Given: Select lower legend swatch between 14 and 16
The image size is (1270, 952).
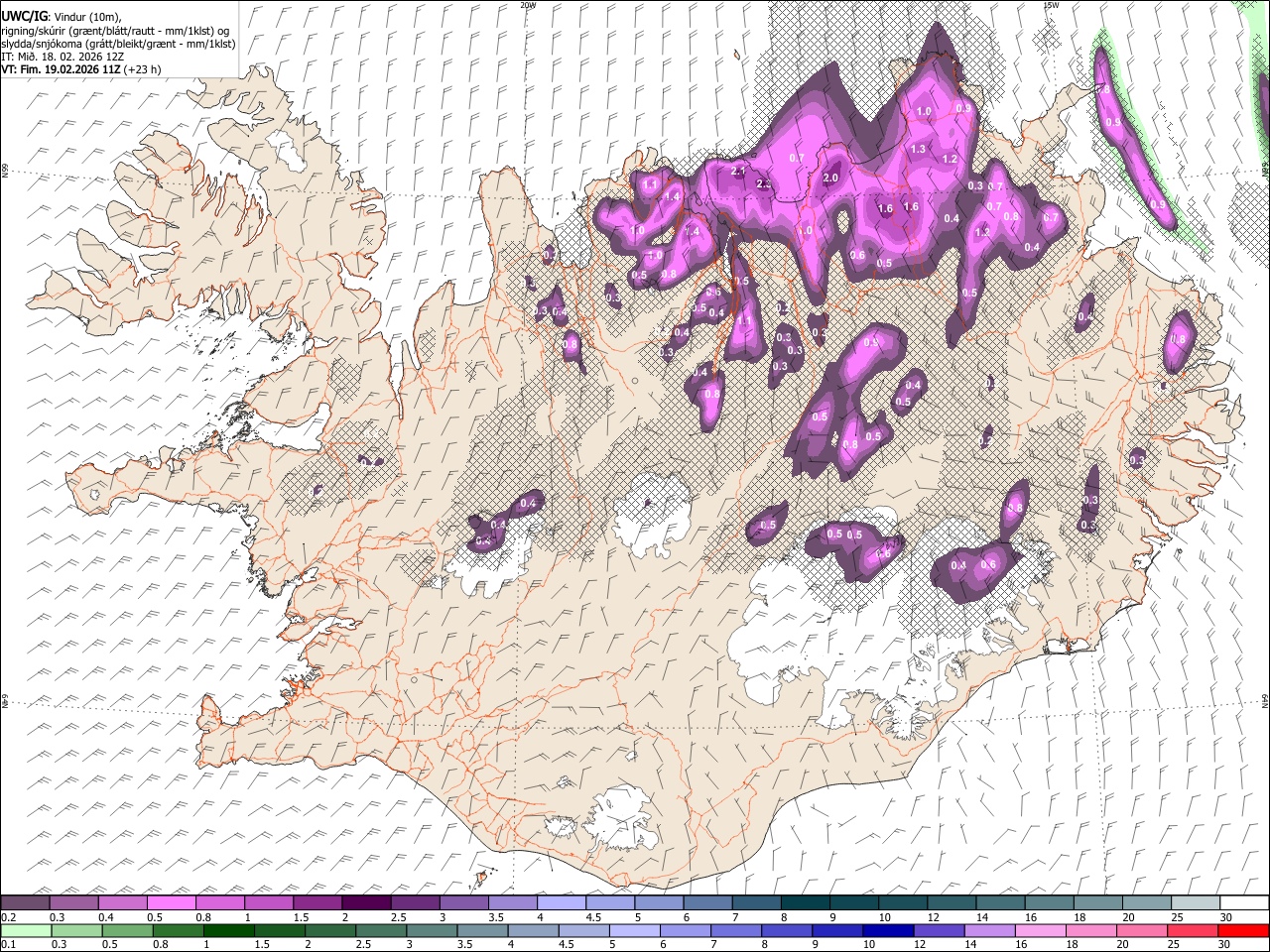Looking at the screenshot, I should click(x=989, y=930).
